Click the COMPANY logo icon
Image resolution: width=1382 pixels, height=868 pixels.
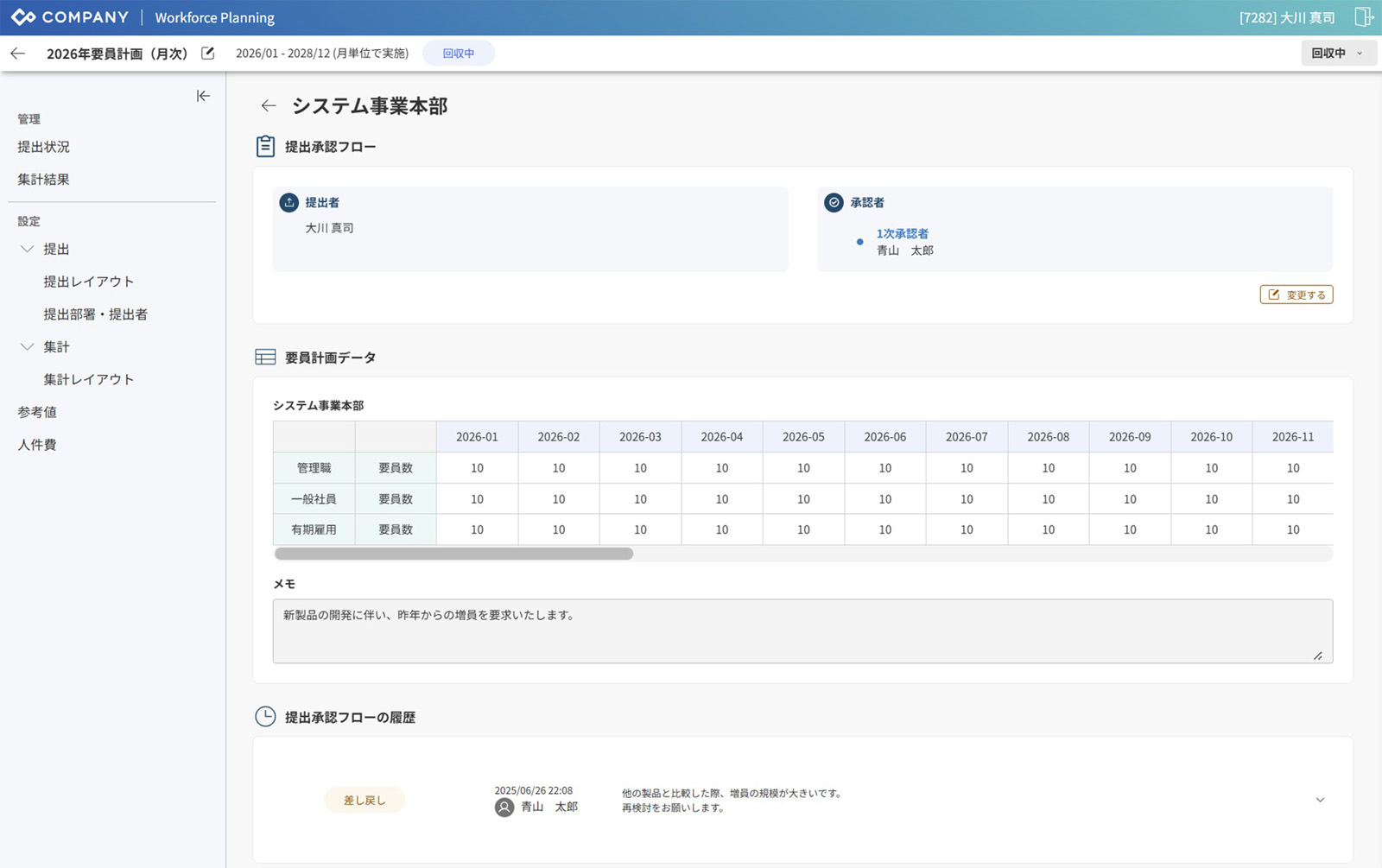tap(23, 17)
